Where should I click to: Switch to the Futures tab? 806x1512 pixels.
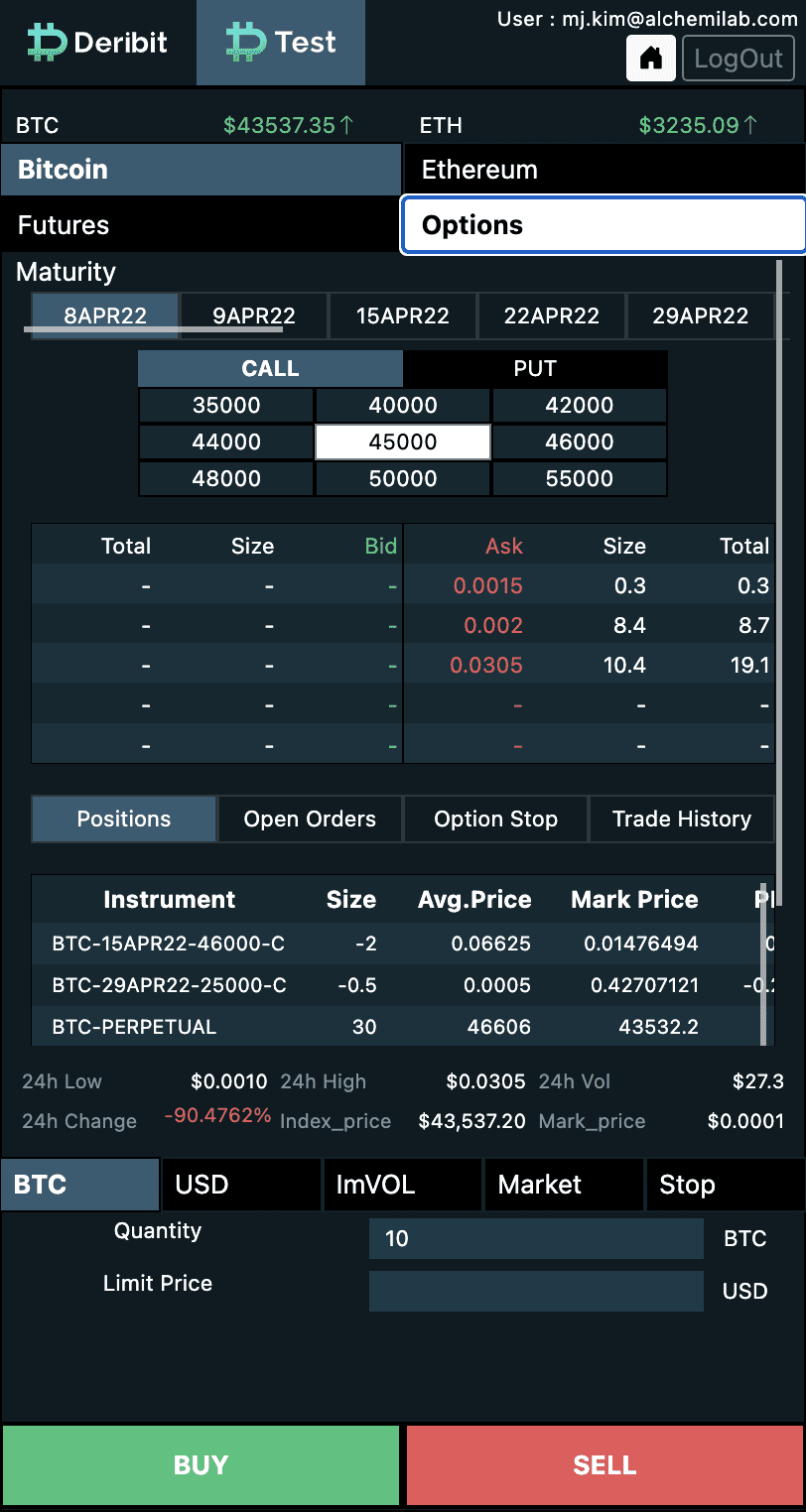(x=201, y=225)
